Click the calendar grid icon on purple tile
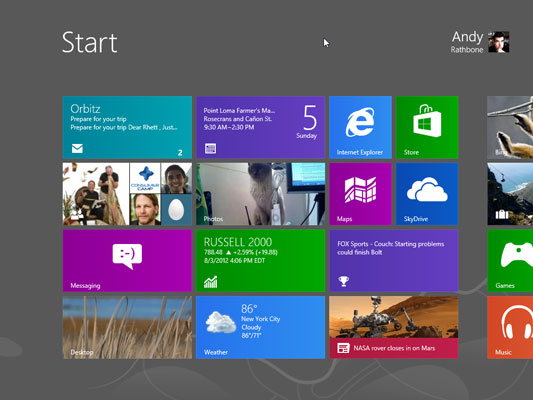This screenshot has width=533, height=400. click(x=210, y=149)
